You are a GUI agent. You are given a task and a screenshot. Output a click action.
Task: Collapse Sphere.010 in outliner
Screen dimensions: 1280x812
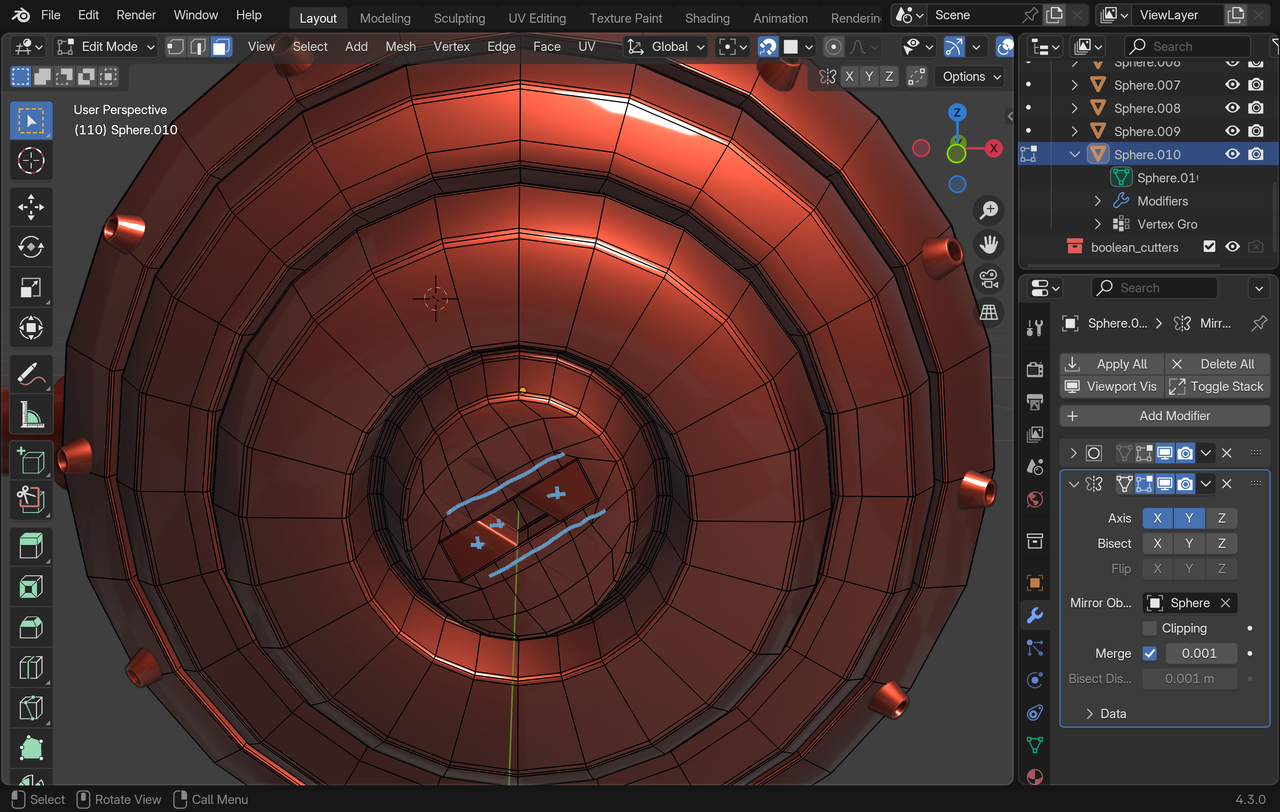click(x=1075, y=154)
